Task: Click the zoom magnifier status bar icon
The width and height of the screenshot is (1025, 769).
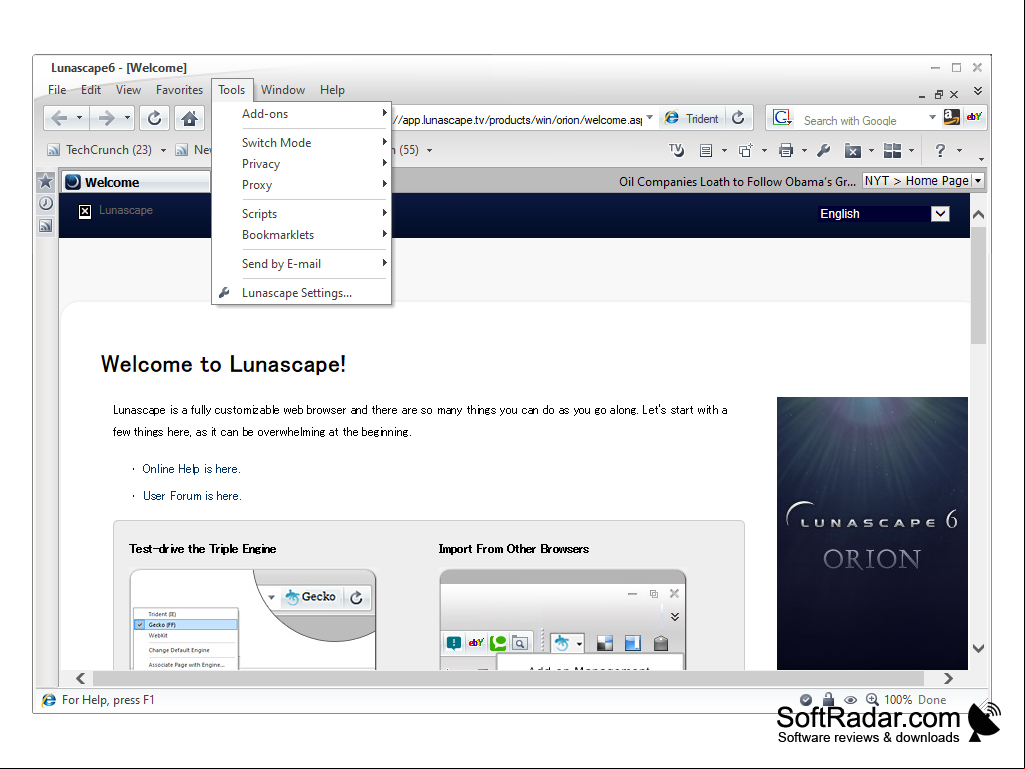Action: coord(872,699)
